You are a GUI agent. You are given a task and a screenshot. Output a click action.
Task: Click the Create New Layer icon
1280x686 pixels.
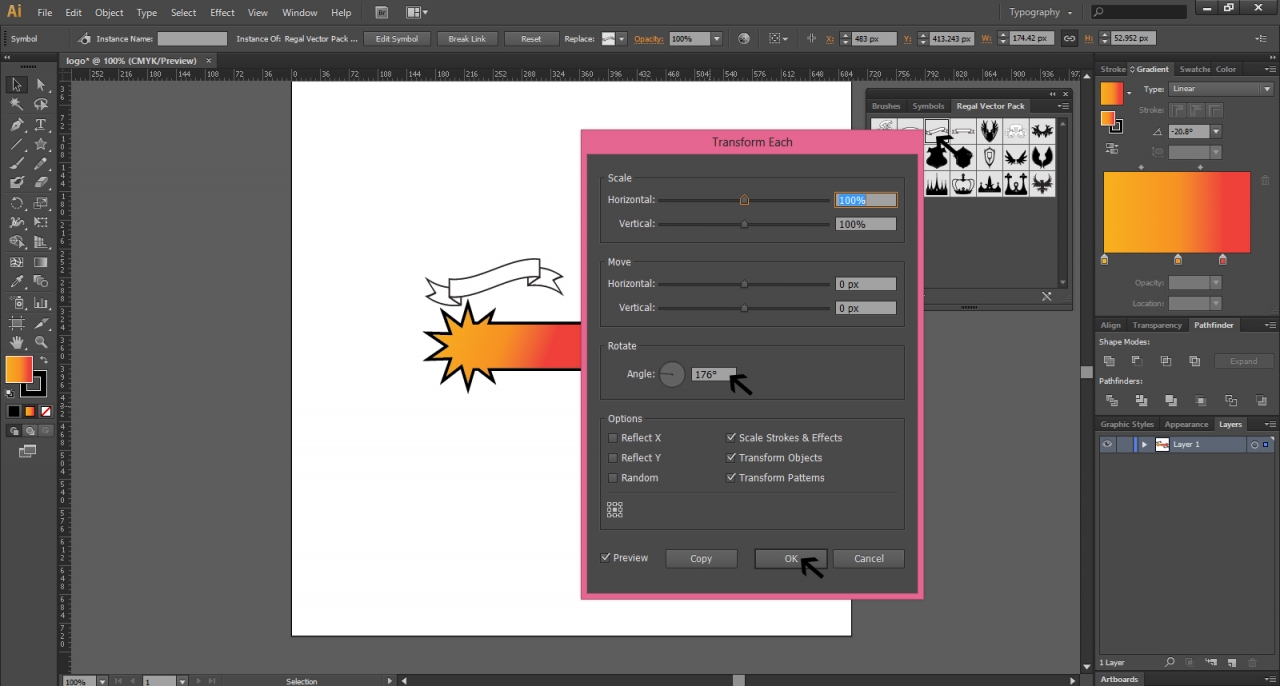(1232, 662)
